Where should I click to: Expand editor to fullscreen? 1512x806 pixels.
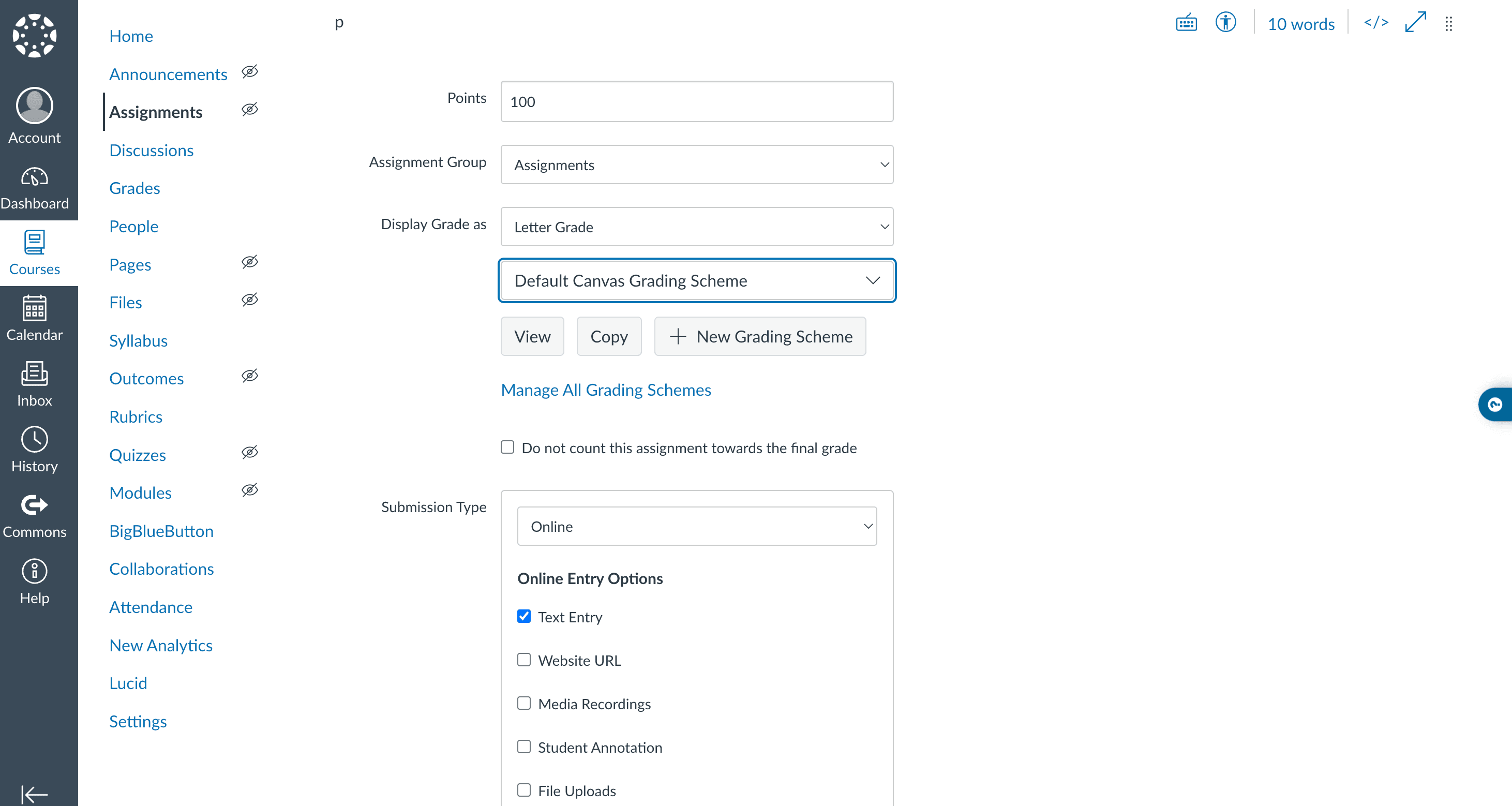(1415, 23)
